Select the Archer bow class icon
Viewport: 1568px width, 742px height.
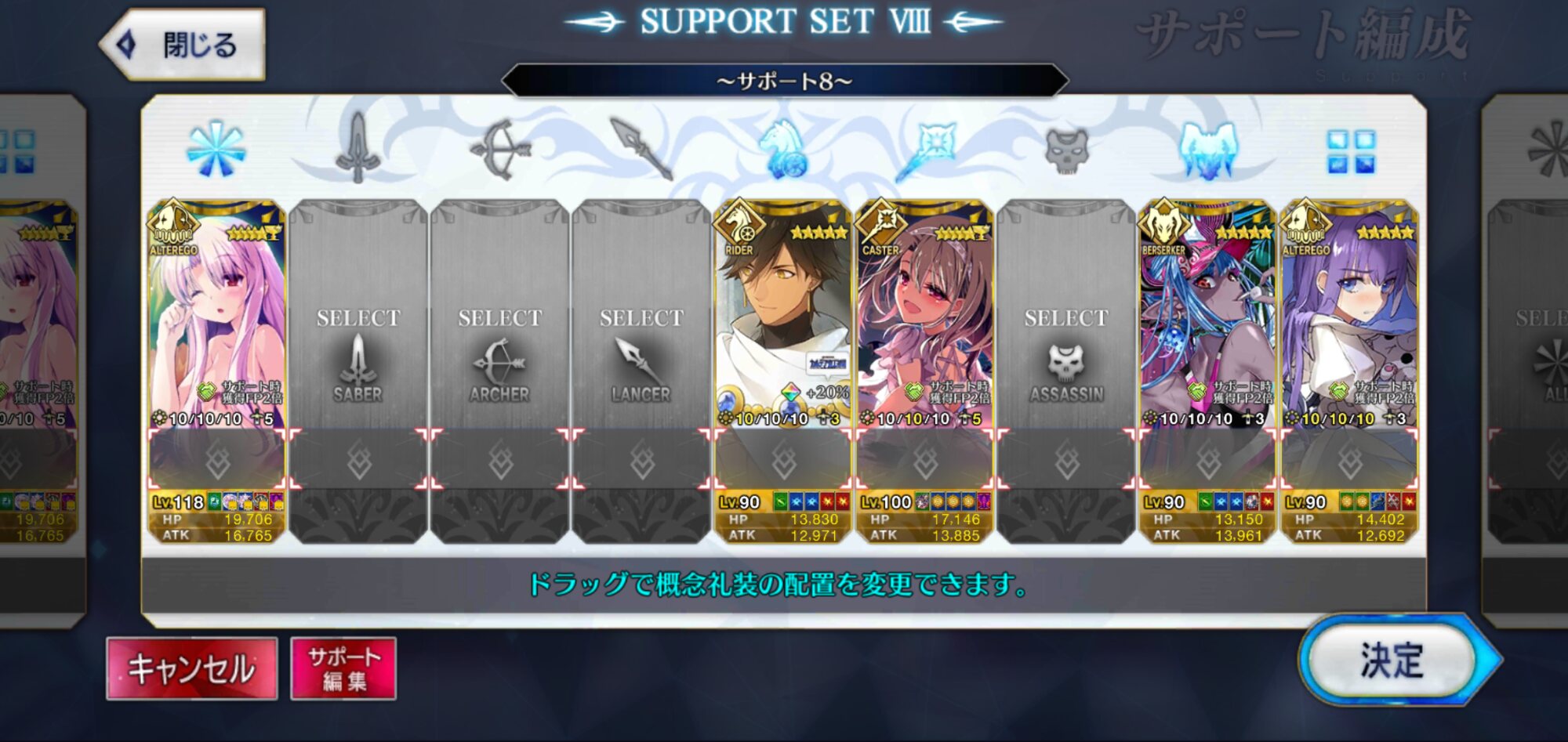click(x=499, y=149)
